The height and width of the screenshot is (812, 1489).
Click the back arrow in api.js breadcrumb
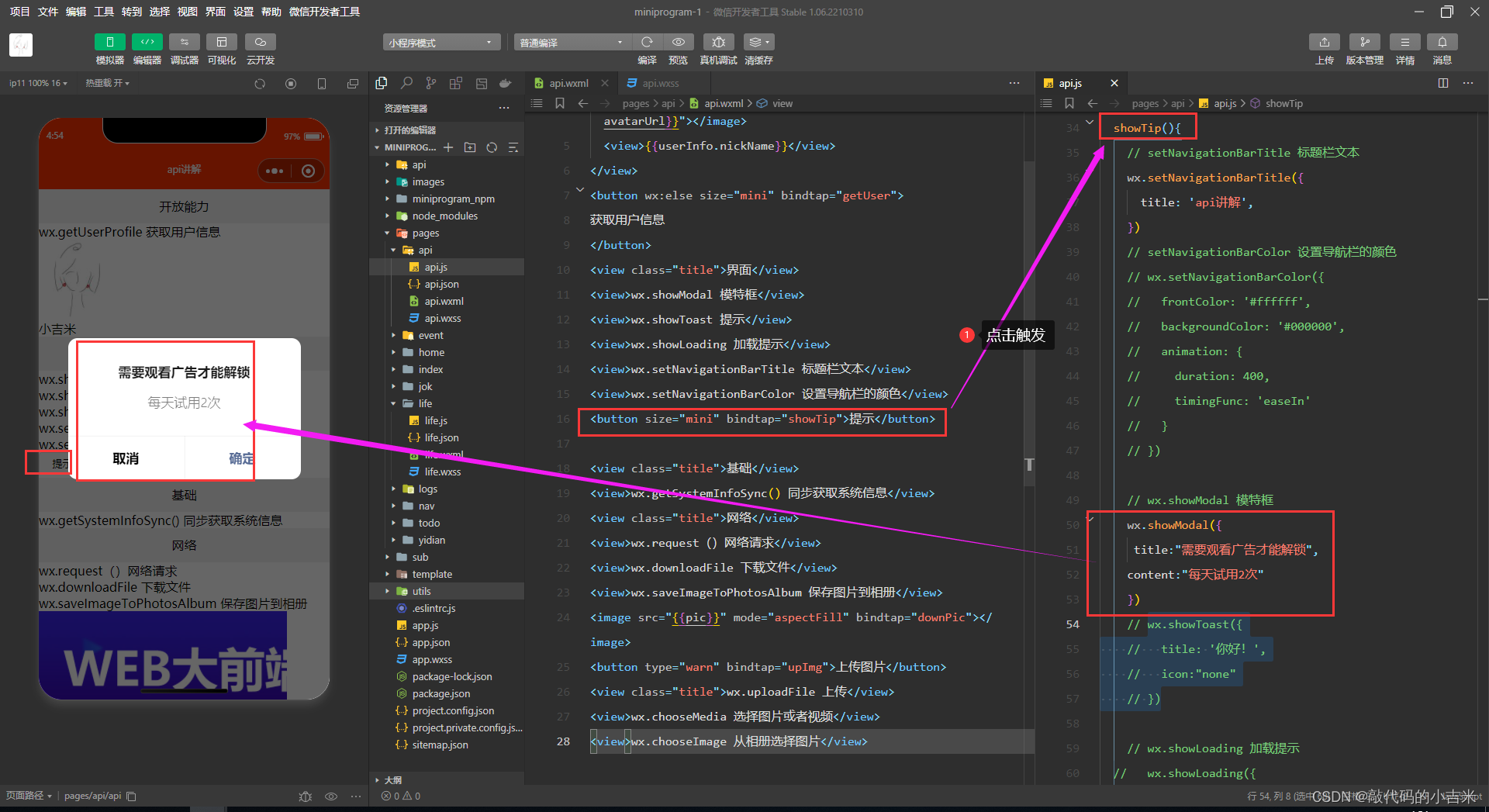pyautogui.click(x=1092, y=103)
